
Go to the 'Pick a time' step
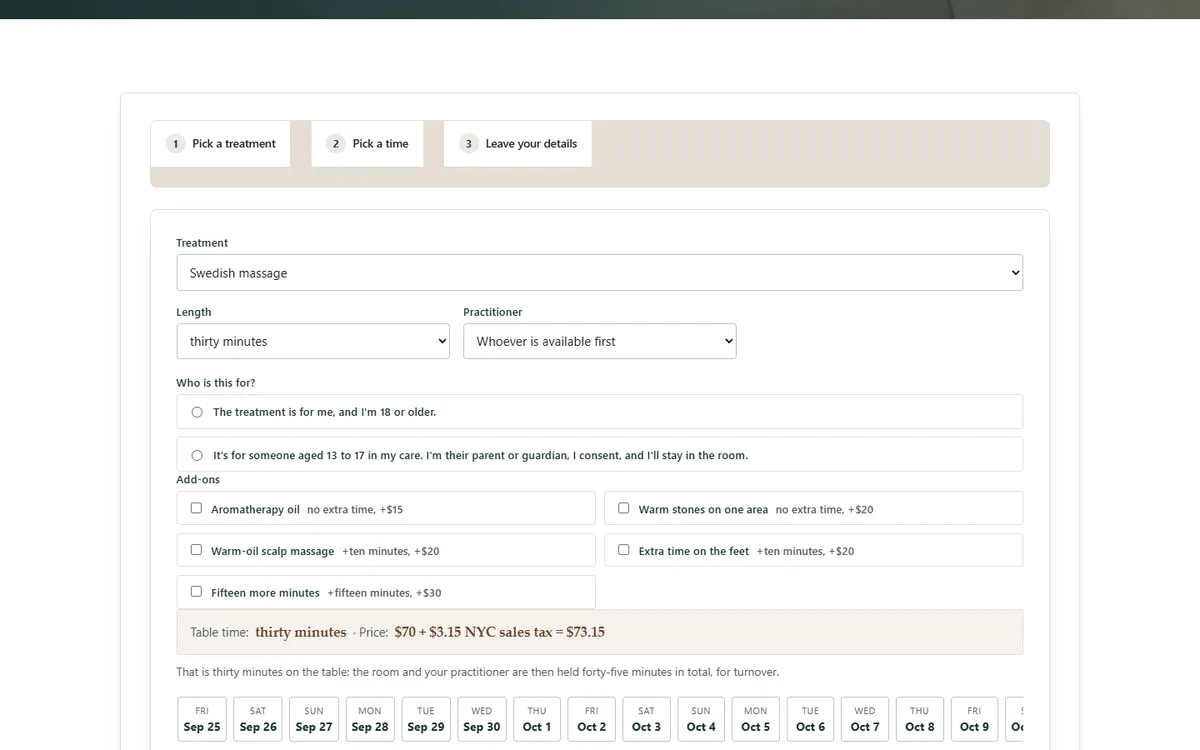(x=367, y=144)
